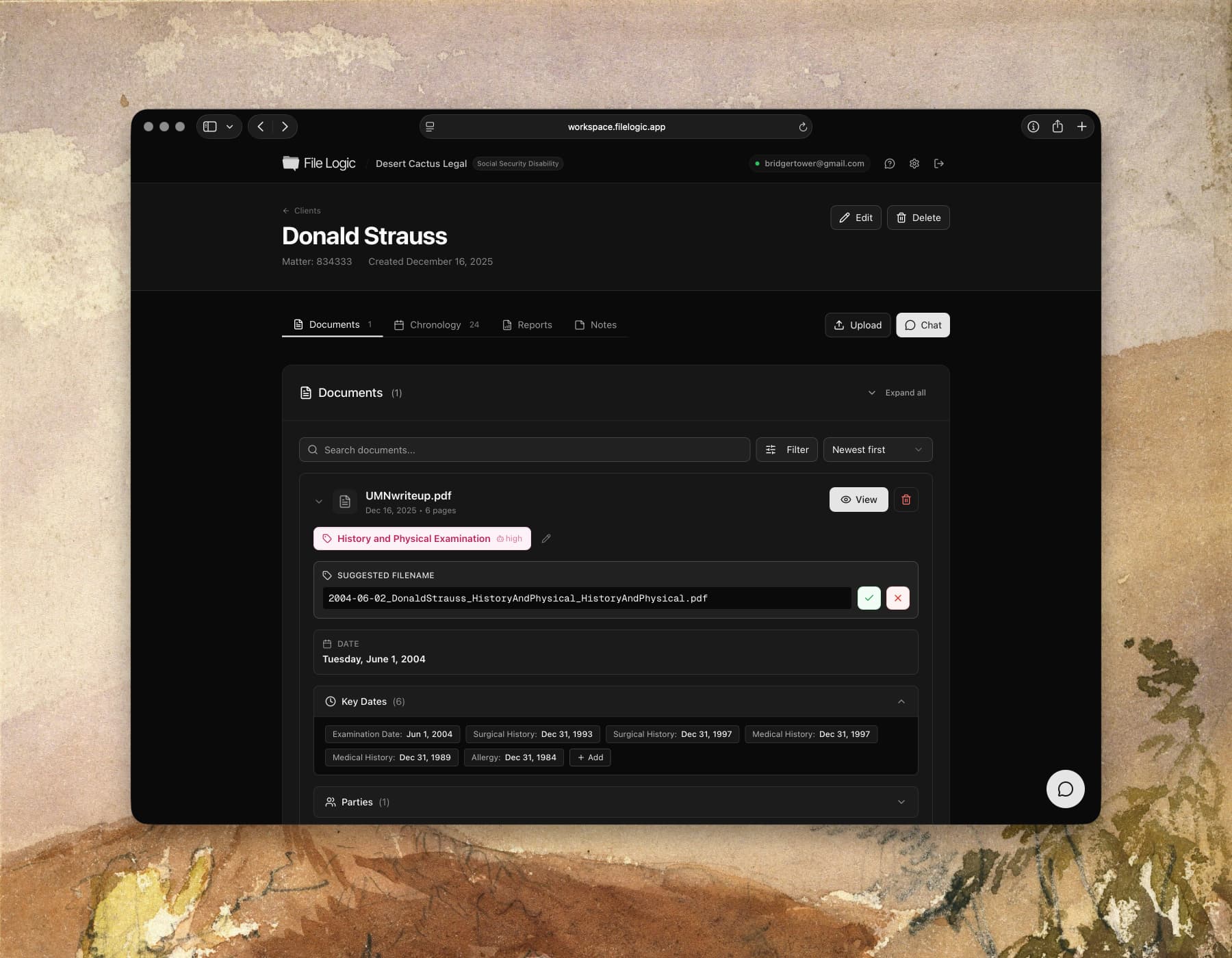This screenshot has width=1232, height=958.
Task: Click the Upload button
Action: pyautogui.click(x=857, y=324)
